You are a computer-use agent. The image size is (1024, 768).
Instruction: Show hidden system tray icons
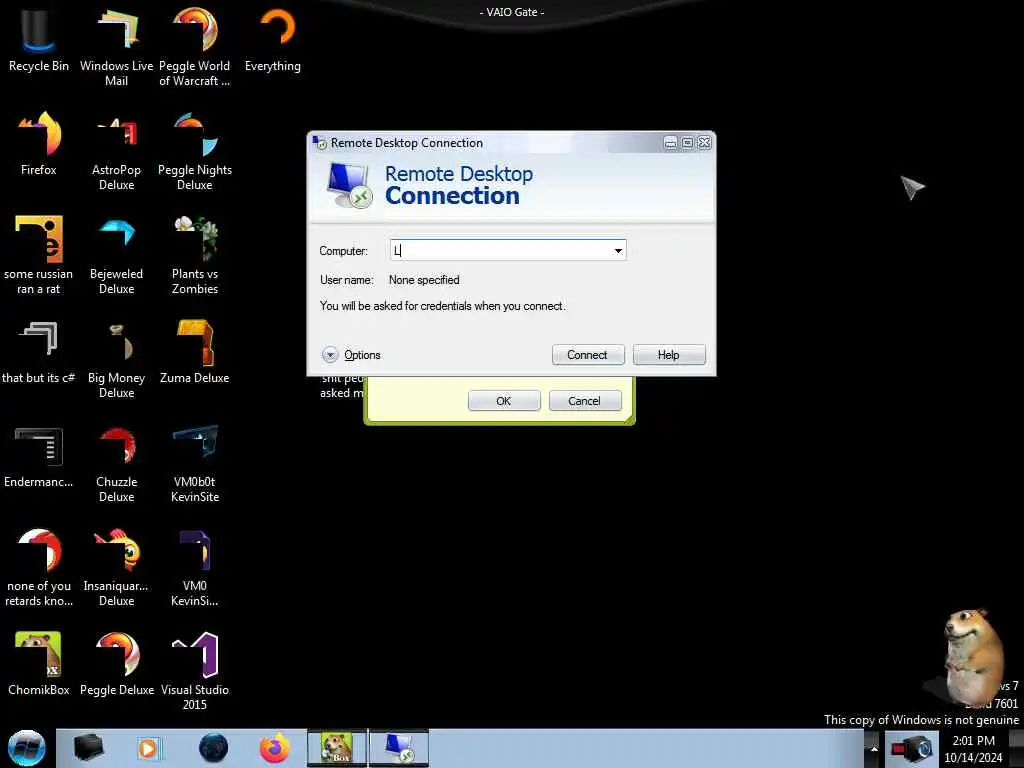pos(874,748)
